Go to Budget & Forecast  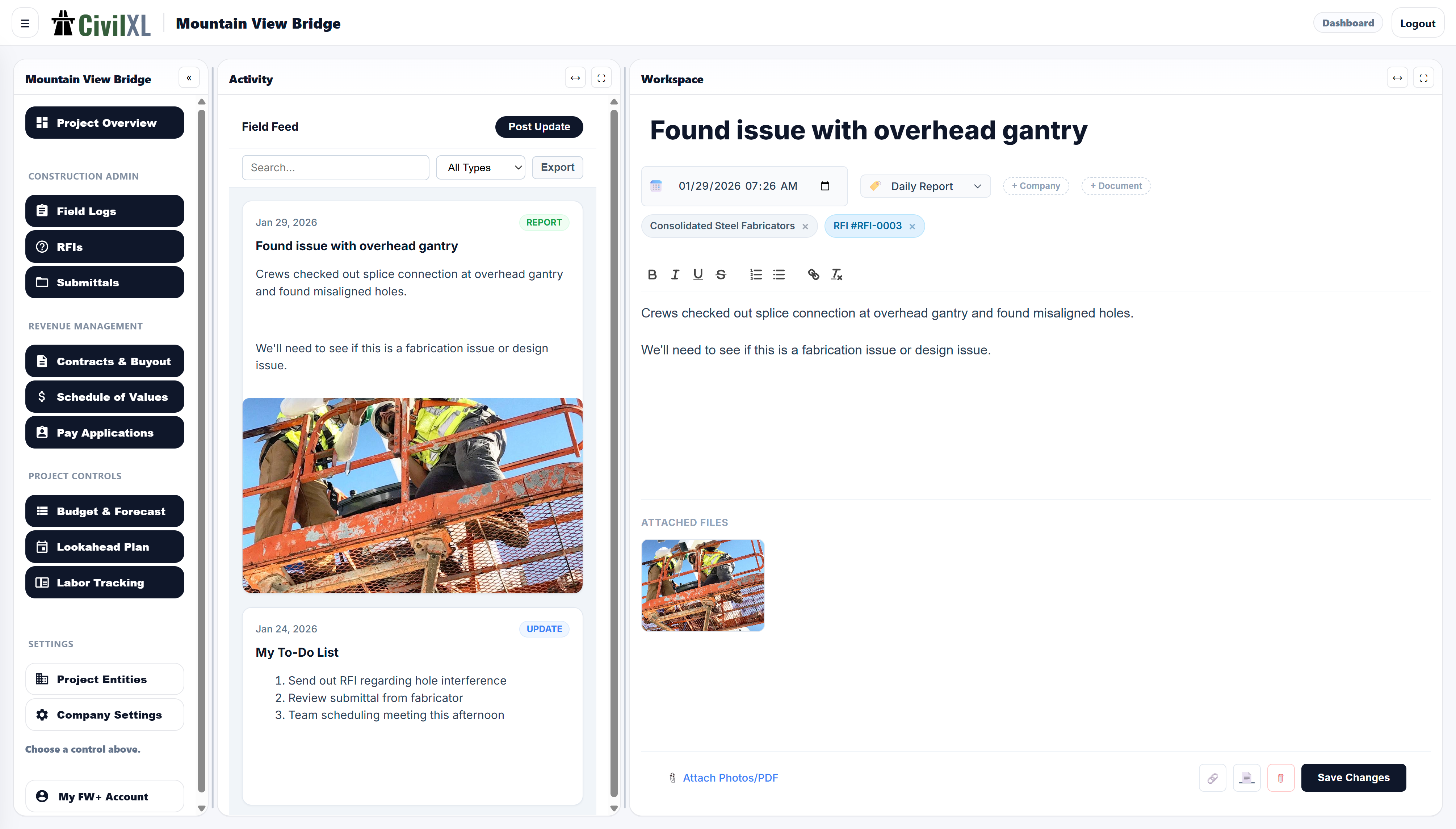coord(105,511)
